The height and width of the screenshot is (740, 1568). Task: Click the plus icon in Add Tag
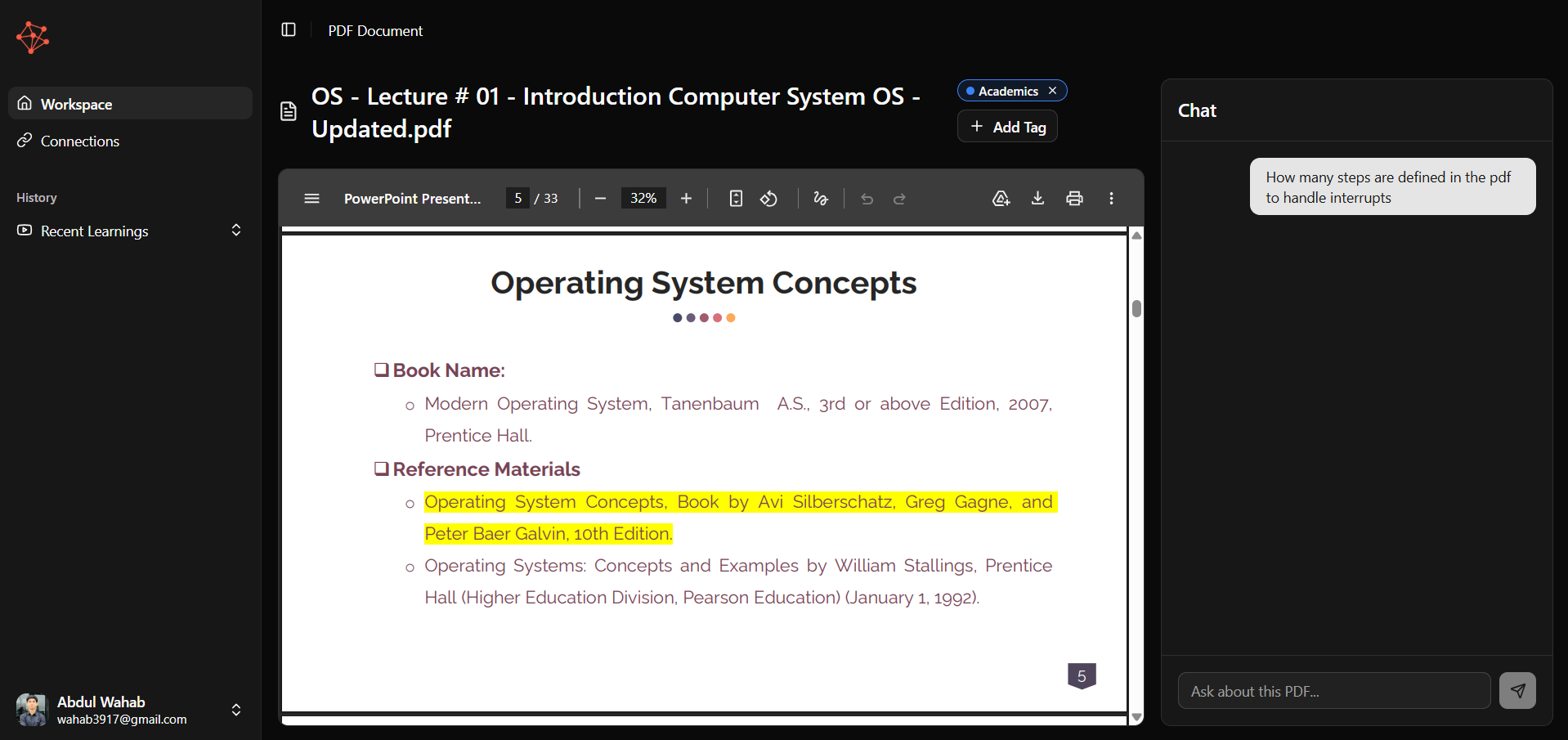pos(976,126)
